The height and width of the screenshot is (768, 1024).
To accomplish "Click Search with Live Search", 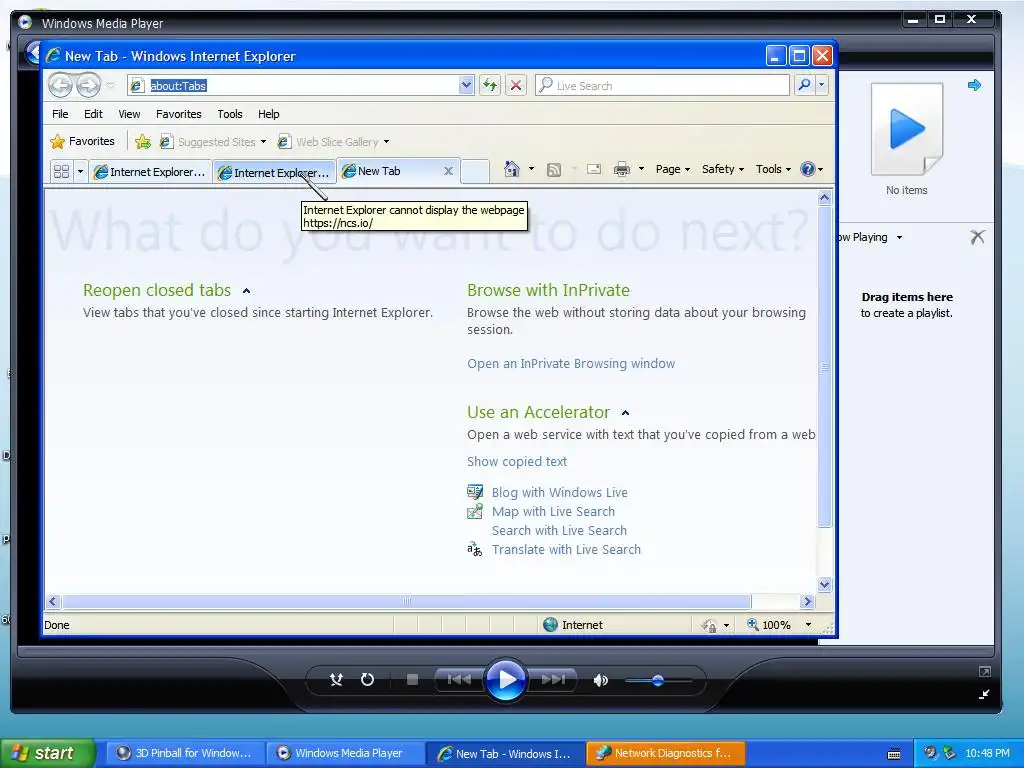I will pos(559,530).
